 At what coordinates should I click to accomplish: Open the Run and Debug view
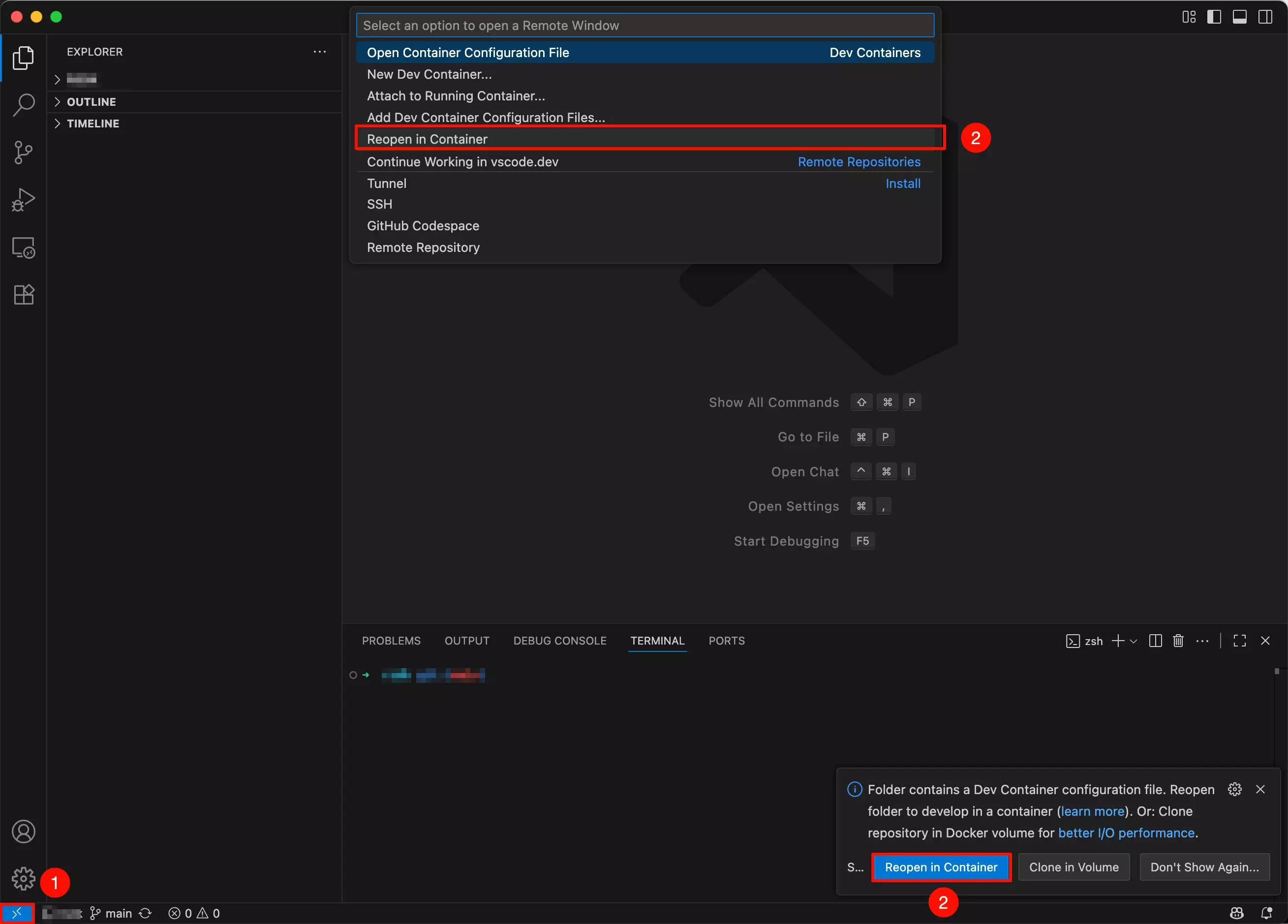[x=23, y=200]
